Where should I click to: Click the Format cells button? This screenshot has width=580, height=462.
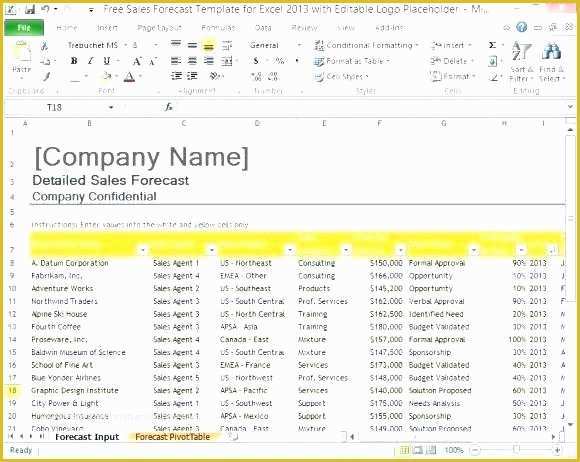click(453, 76)
